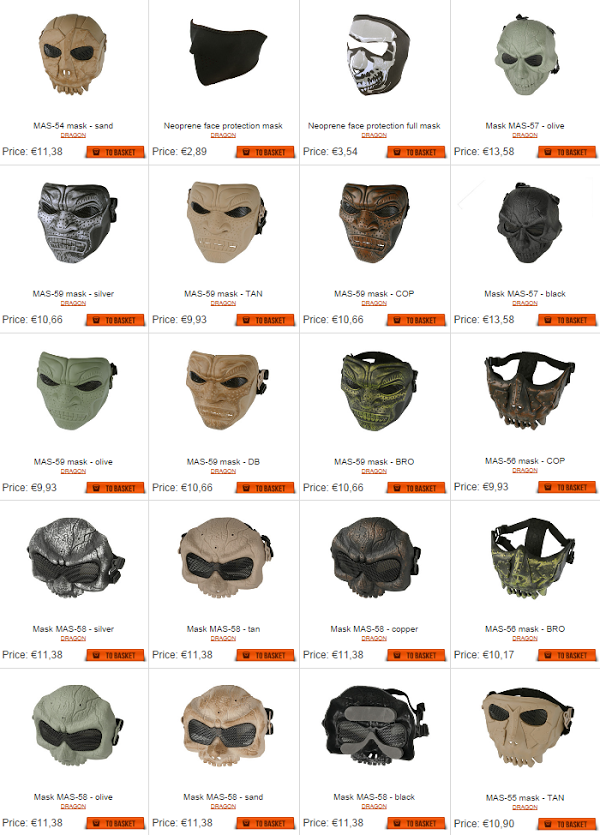Click basket icon for Mask MAS-57 black
Screen dimensions: 600x835
point(548,321)
